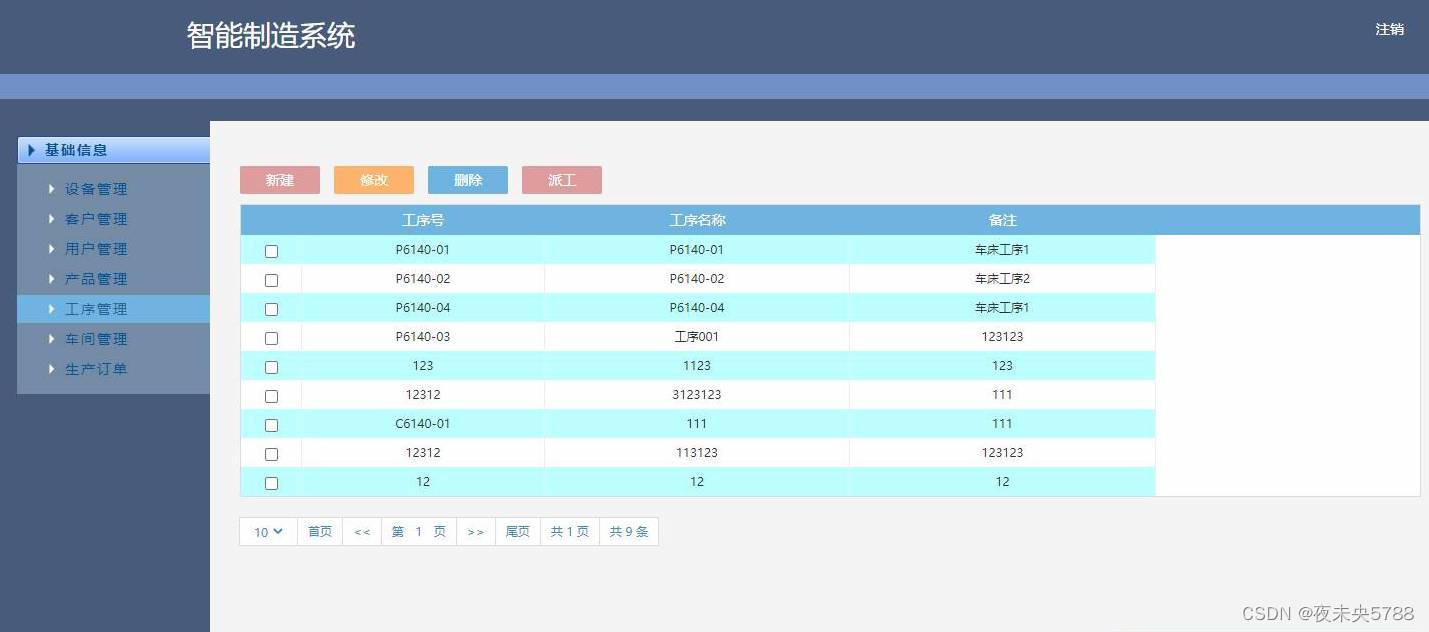Image resolution: width=1429 pixels, height=632 pixels.
Task: Click the page number input field
Action: [x=418, y=531]
